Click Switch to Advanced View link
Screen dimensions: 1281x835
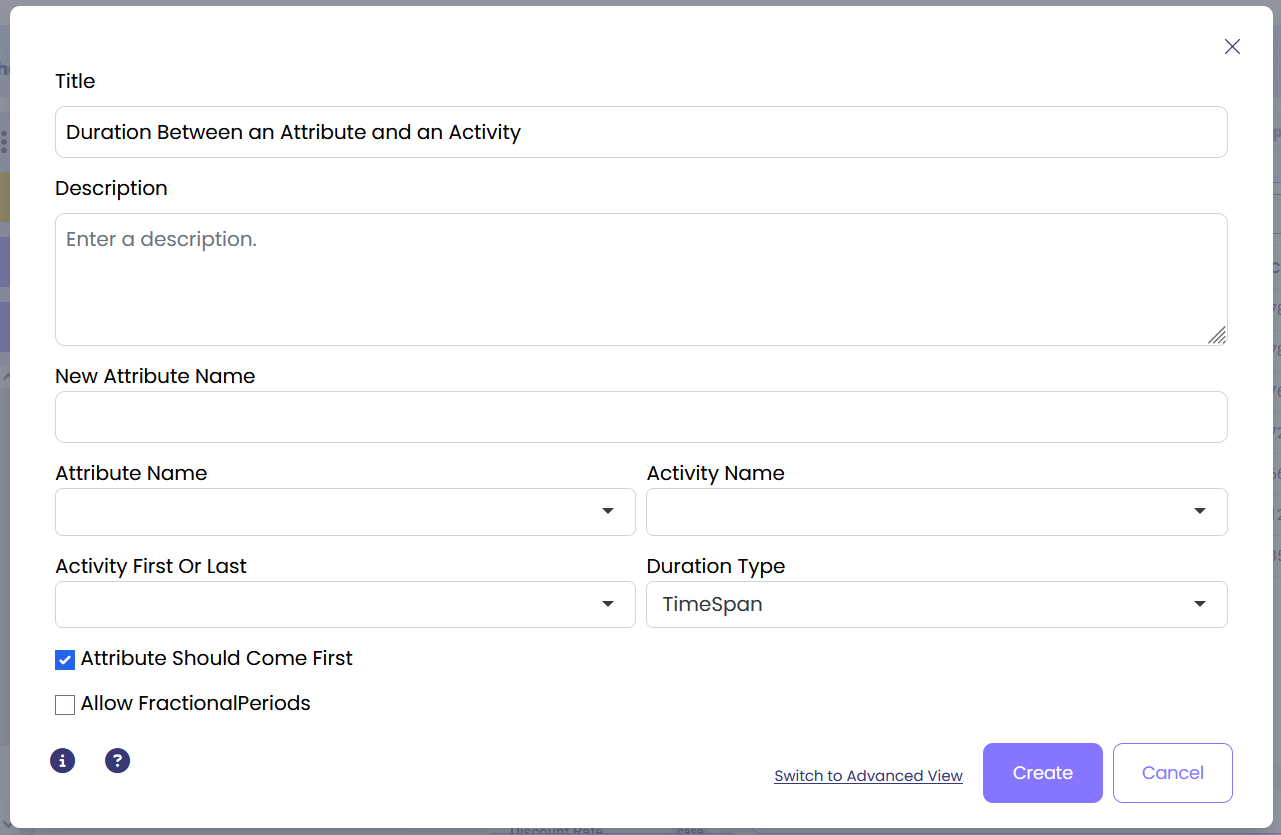868,776
